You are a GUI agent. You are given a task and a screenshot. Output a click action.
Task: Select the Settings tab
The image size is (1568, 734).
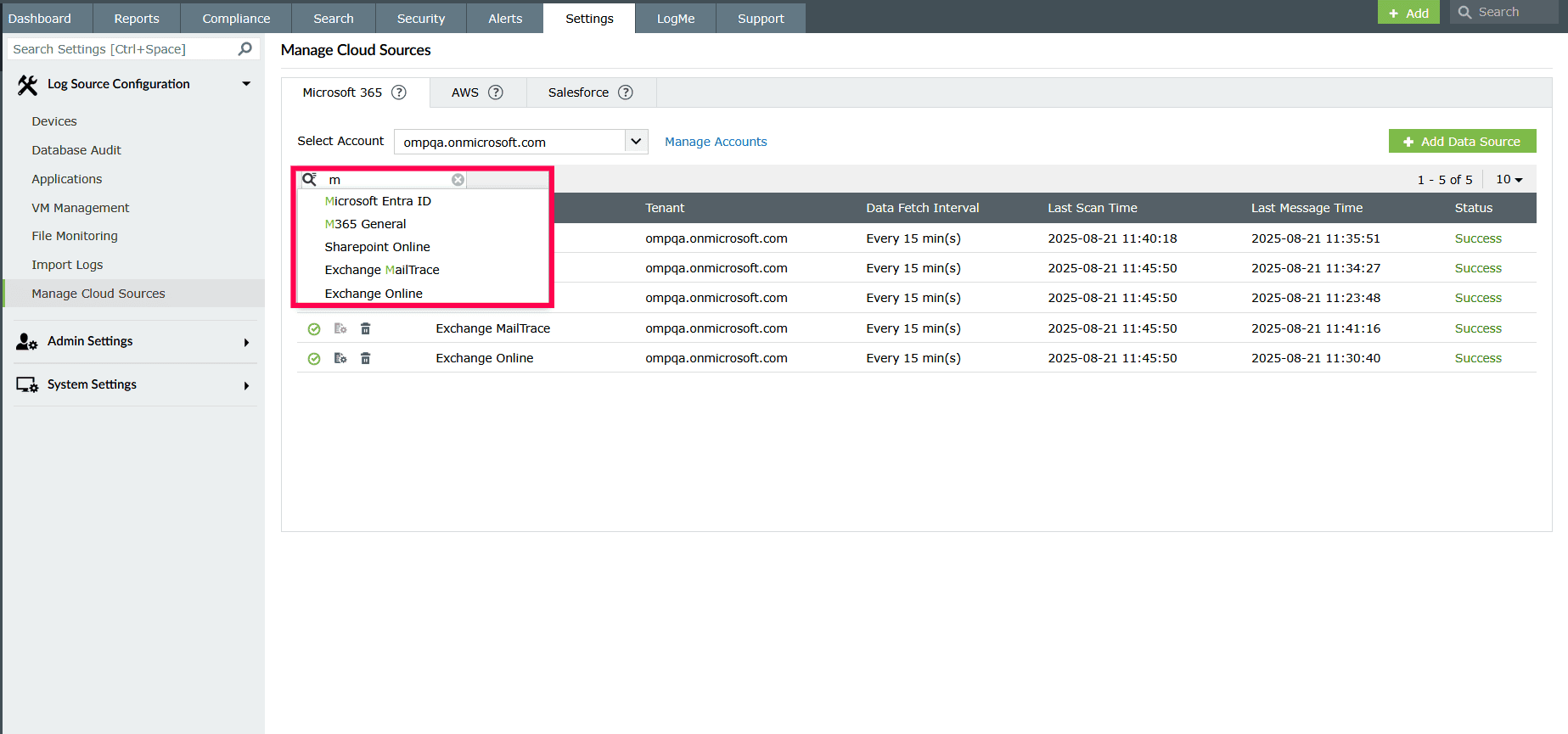coord(589,18)
